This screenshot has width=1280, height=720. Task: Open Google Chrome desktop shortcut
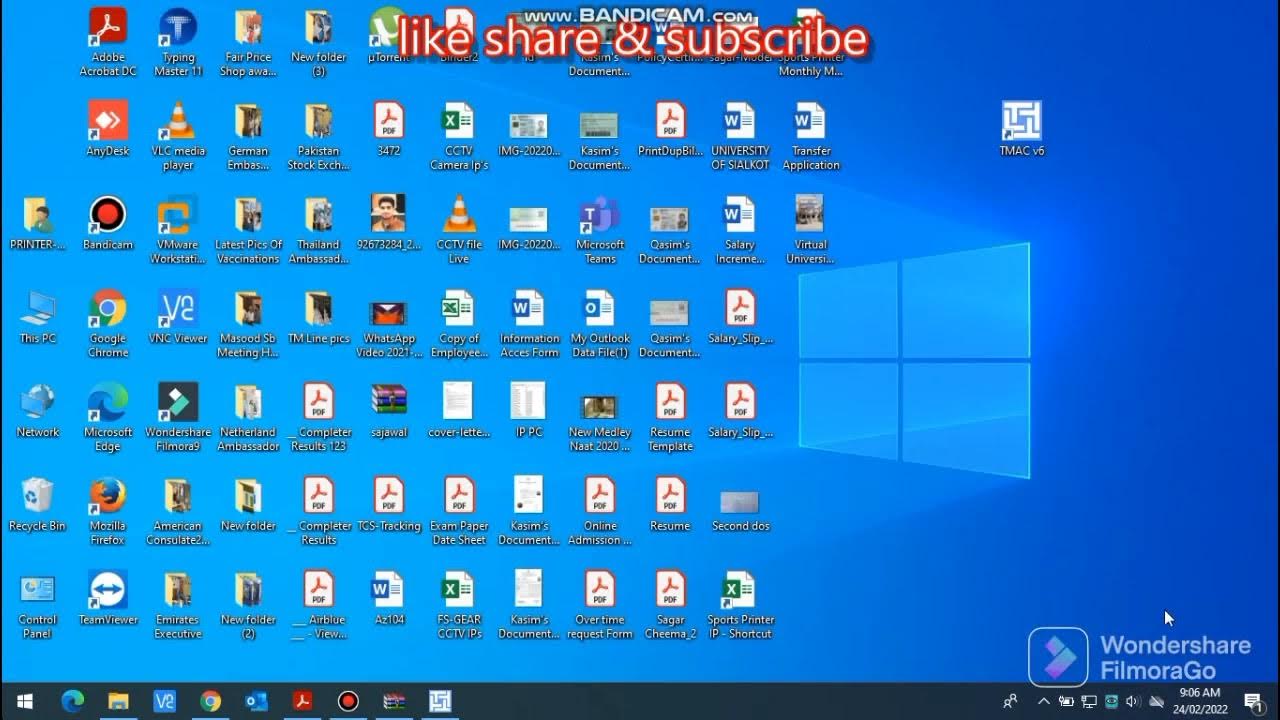coord(108,324)
